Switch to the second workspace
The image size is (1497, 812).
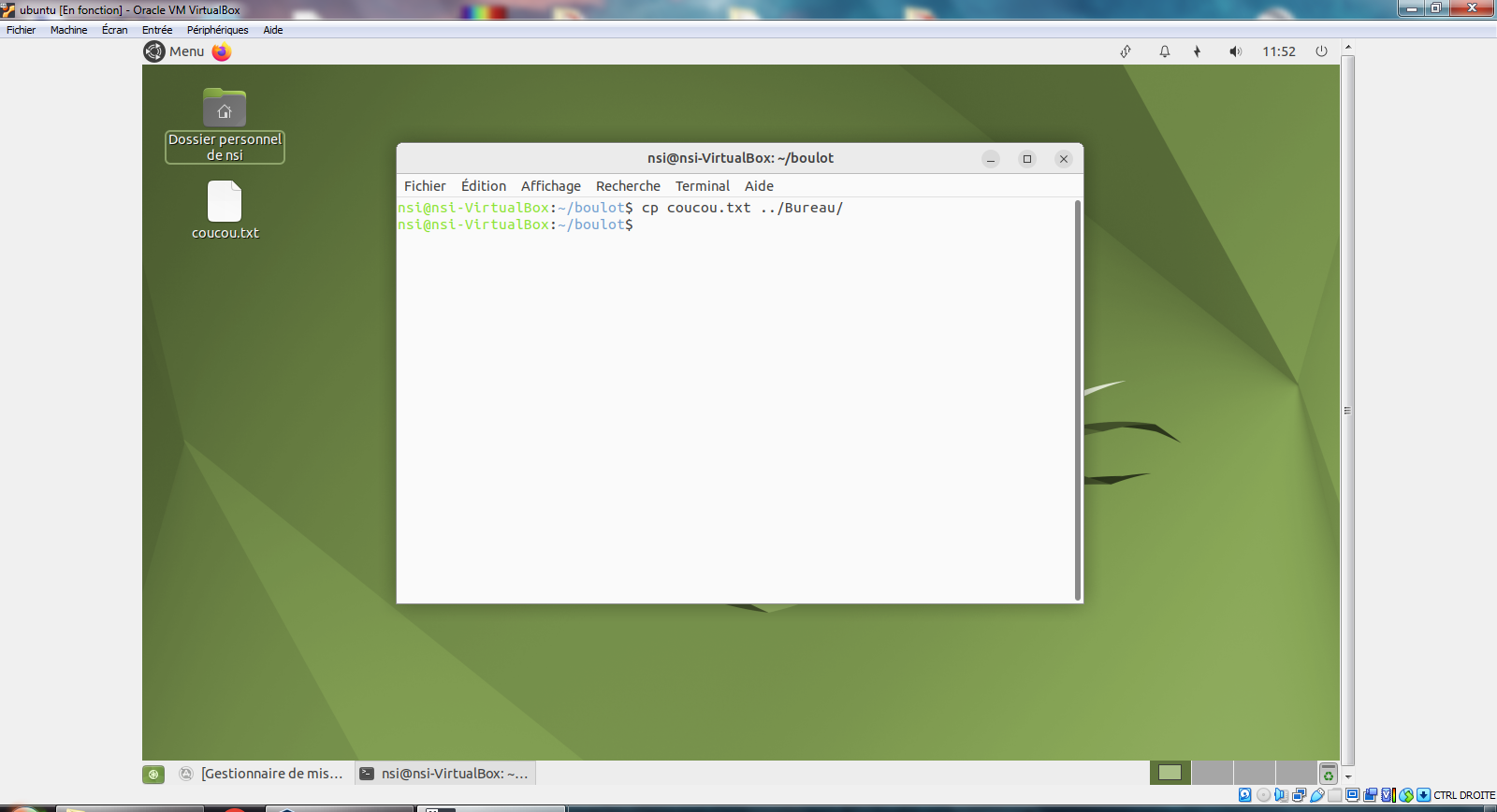click(1213, 773)
